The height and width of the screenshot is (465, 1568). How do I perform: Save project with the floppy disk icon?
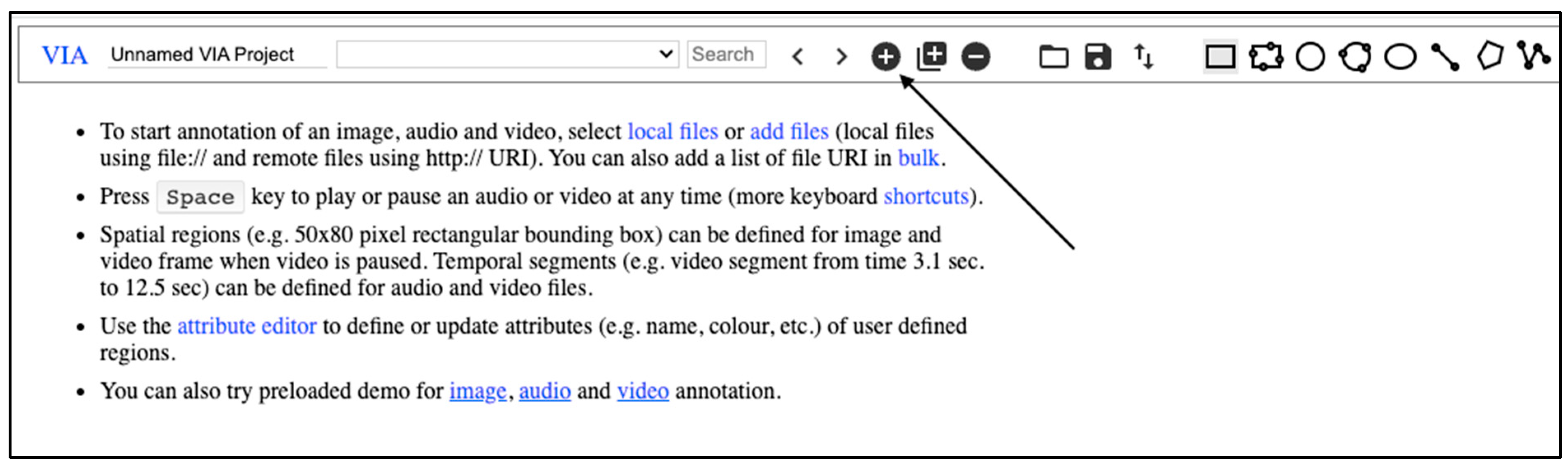click(x=1097, y=57)
